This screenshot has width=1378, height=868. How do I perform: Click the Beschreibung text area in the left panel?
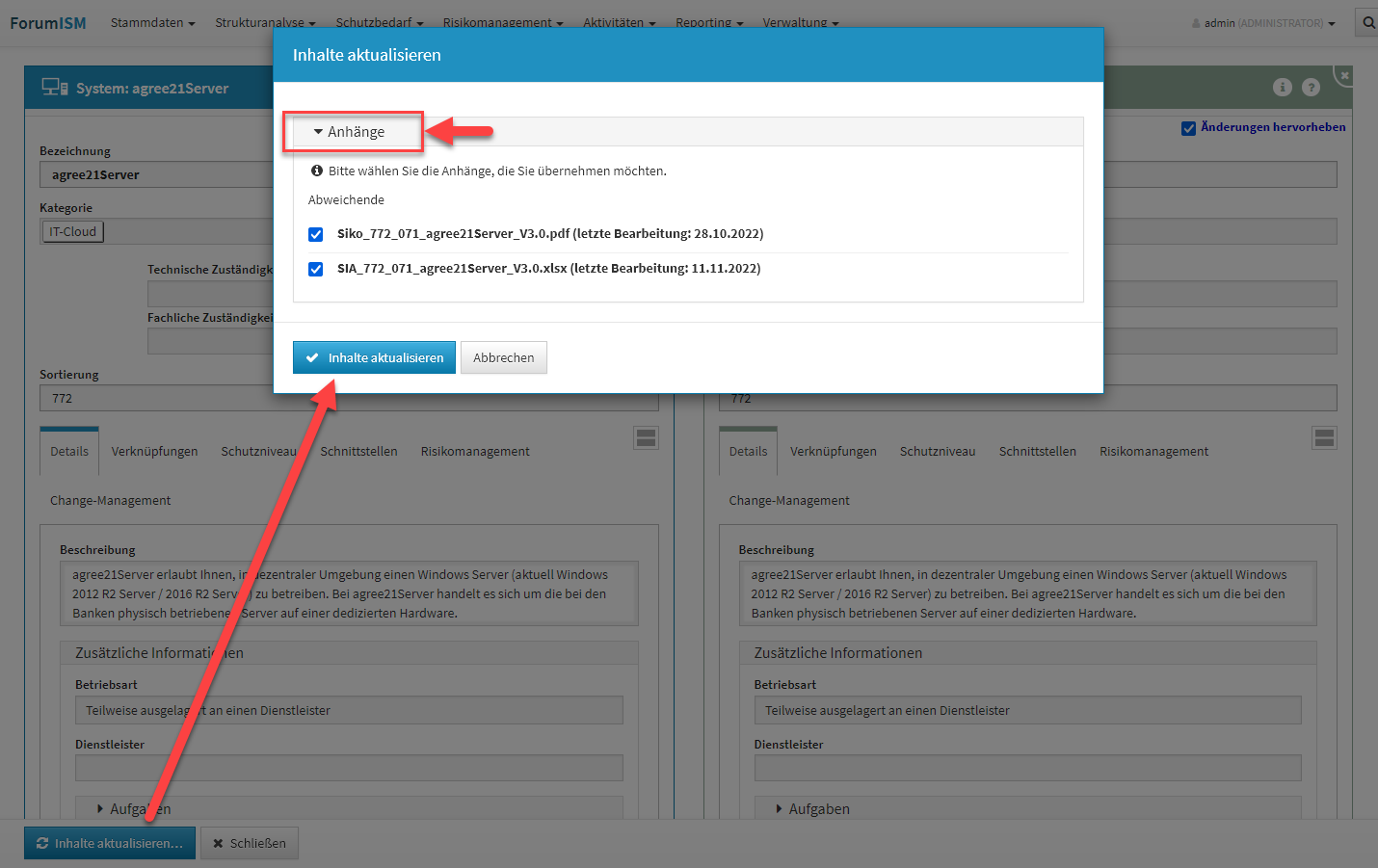click(x=349, y=593)
